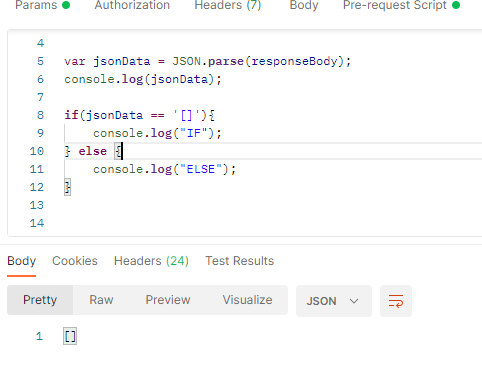The image size is (482, 392).
Task: Click the empty array [] in response body
Action: (70, 336)
